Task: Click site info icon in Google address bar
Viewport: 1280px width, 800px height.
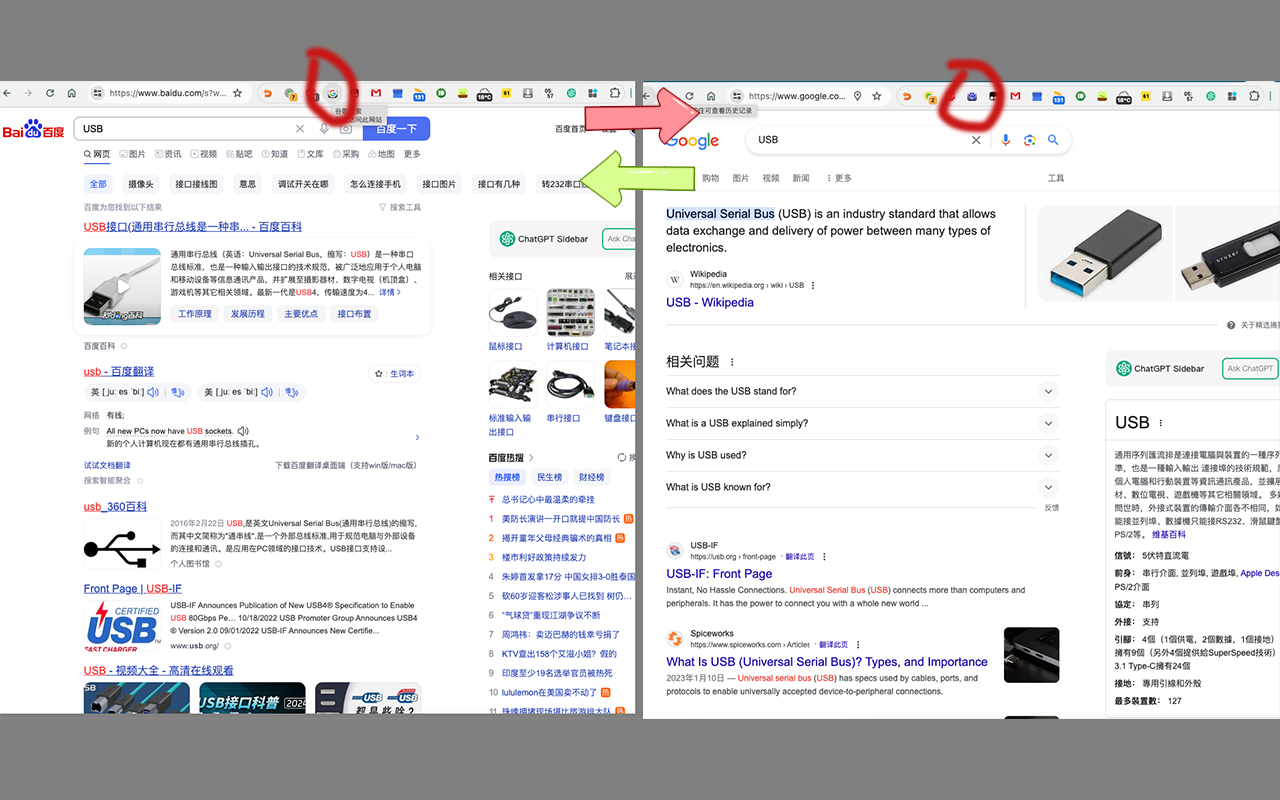Action: [x=737, y=96]
